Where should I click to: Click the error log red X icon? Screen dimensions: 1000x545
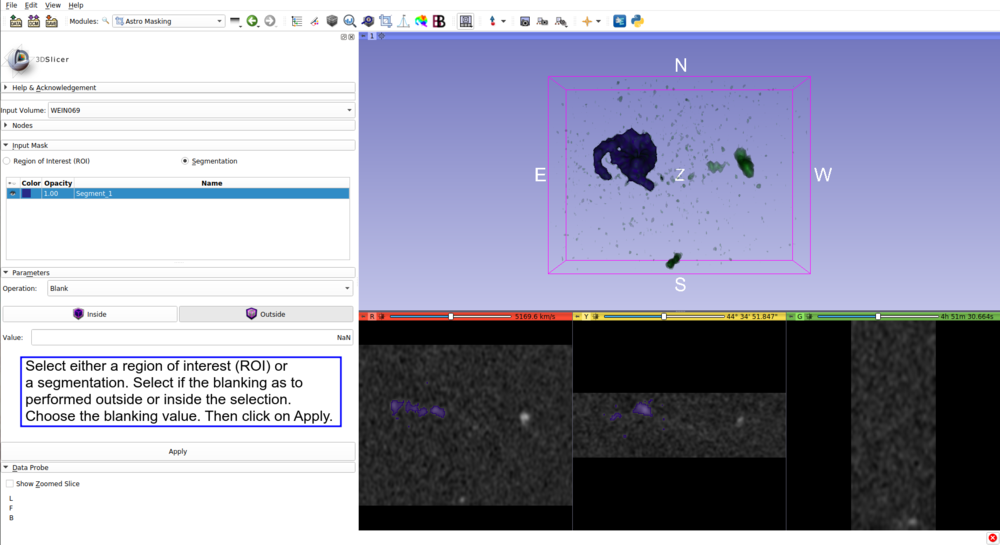(992, 538)
